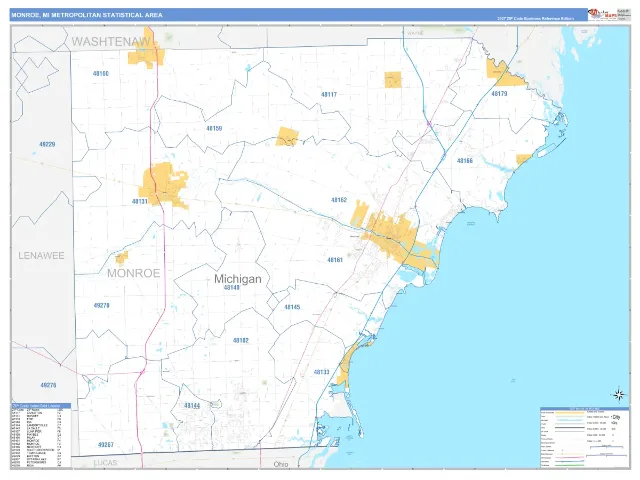Click the Michigan state label
Screen dimensions: 640x480
pyautogui.click(x=238, y=279)
